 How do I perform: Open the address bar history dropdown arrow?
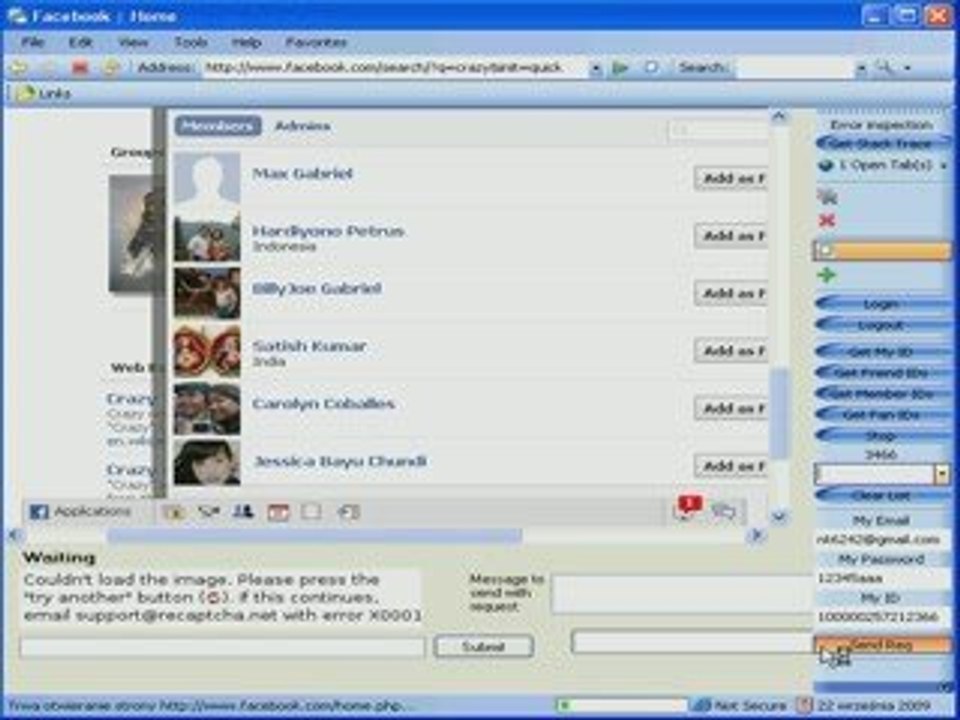point(596,69)
